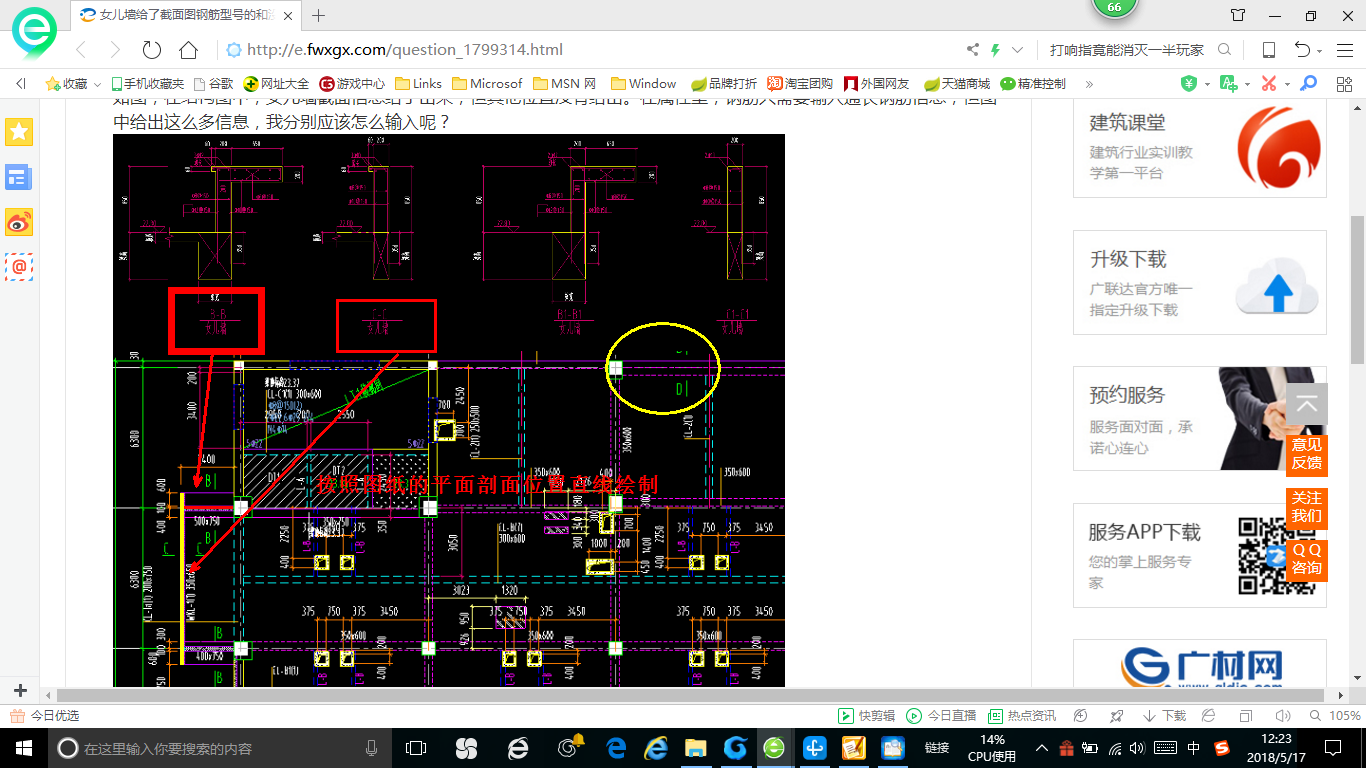Open the Microsof bookmark folder
This screenshot has height=768, width=1366.
(x=488, y=84)
